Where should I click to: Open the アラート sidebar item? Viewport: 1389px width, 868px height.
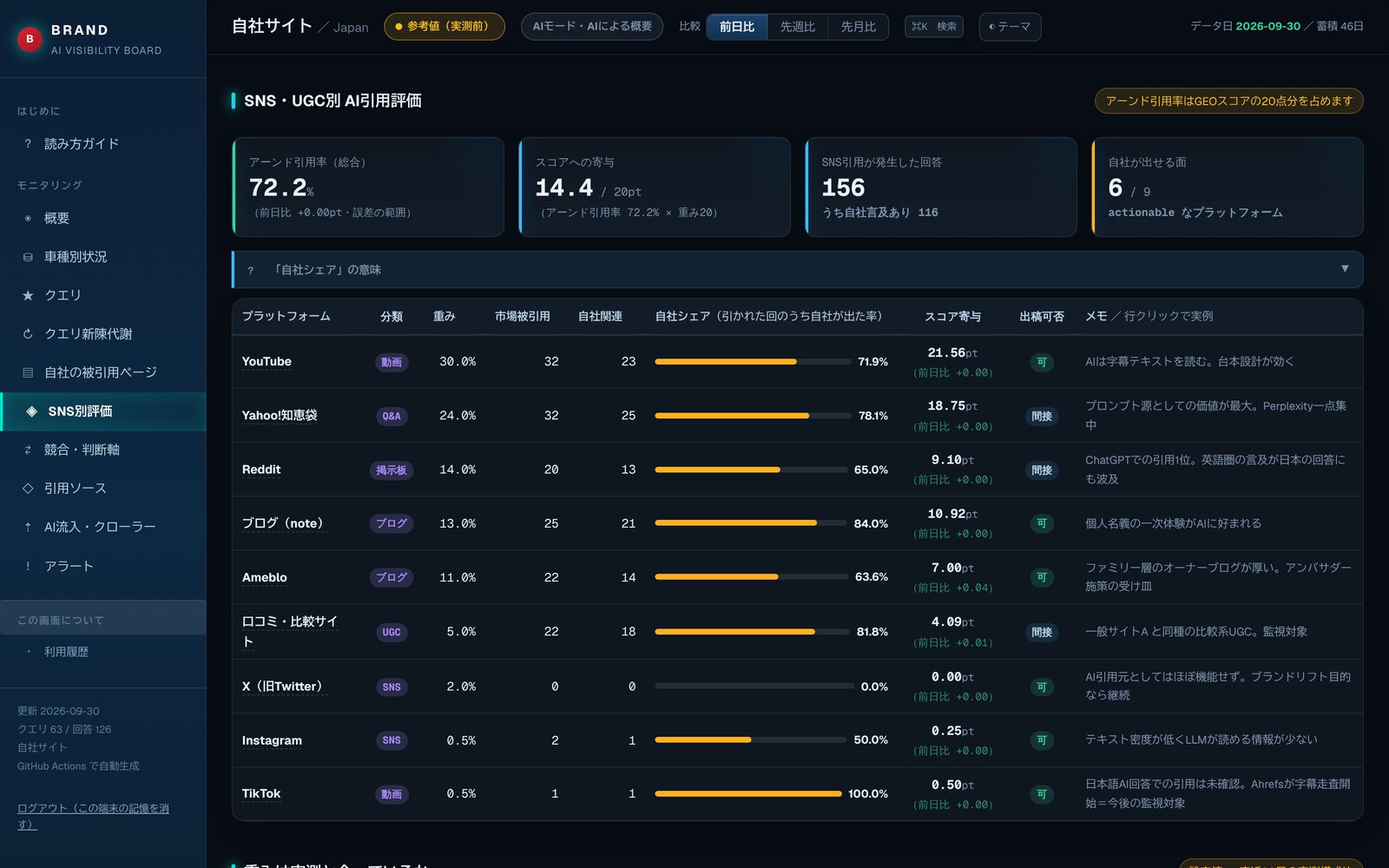click(103, 566)
